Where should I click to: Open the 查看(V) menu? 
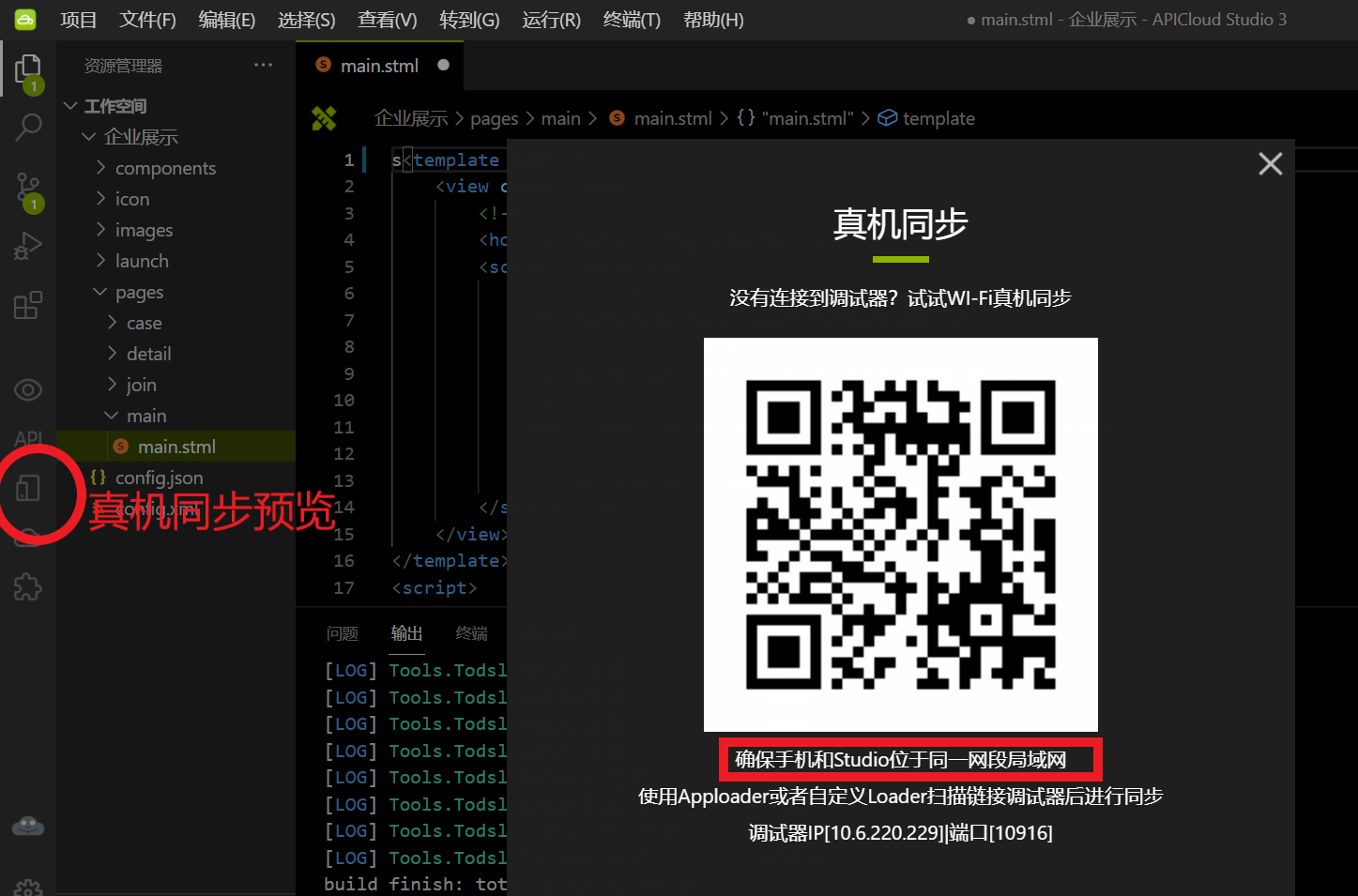[388, 20]
